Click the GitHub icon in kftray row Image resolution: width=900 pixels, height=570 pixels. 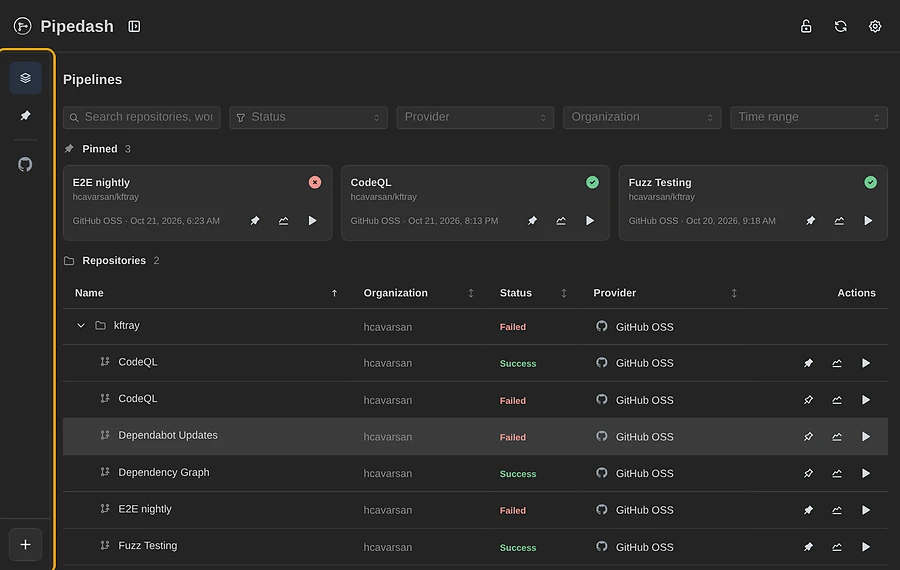[602, 326]
